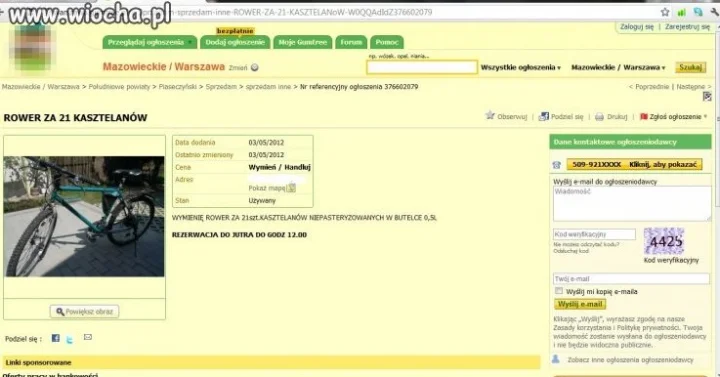
Task: Click the person icon beside Zobacz inne ogłoszenia
Action: click(x=556, y=360)
